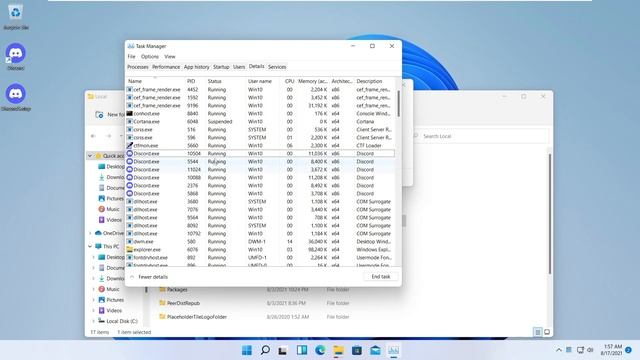
Task: Click PlaceholderTileLogoFolder folder icon
Action: (162, 316)
